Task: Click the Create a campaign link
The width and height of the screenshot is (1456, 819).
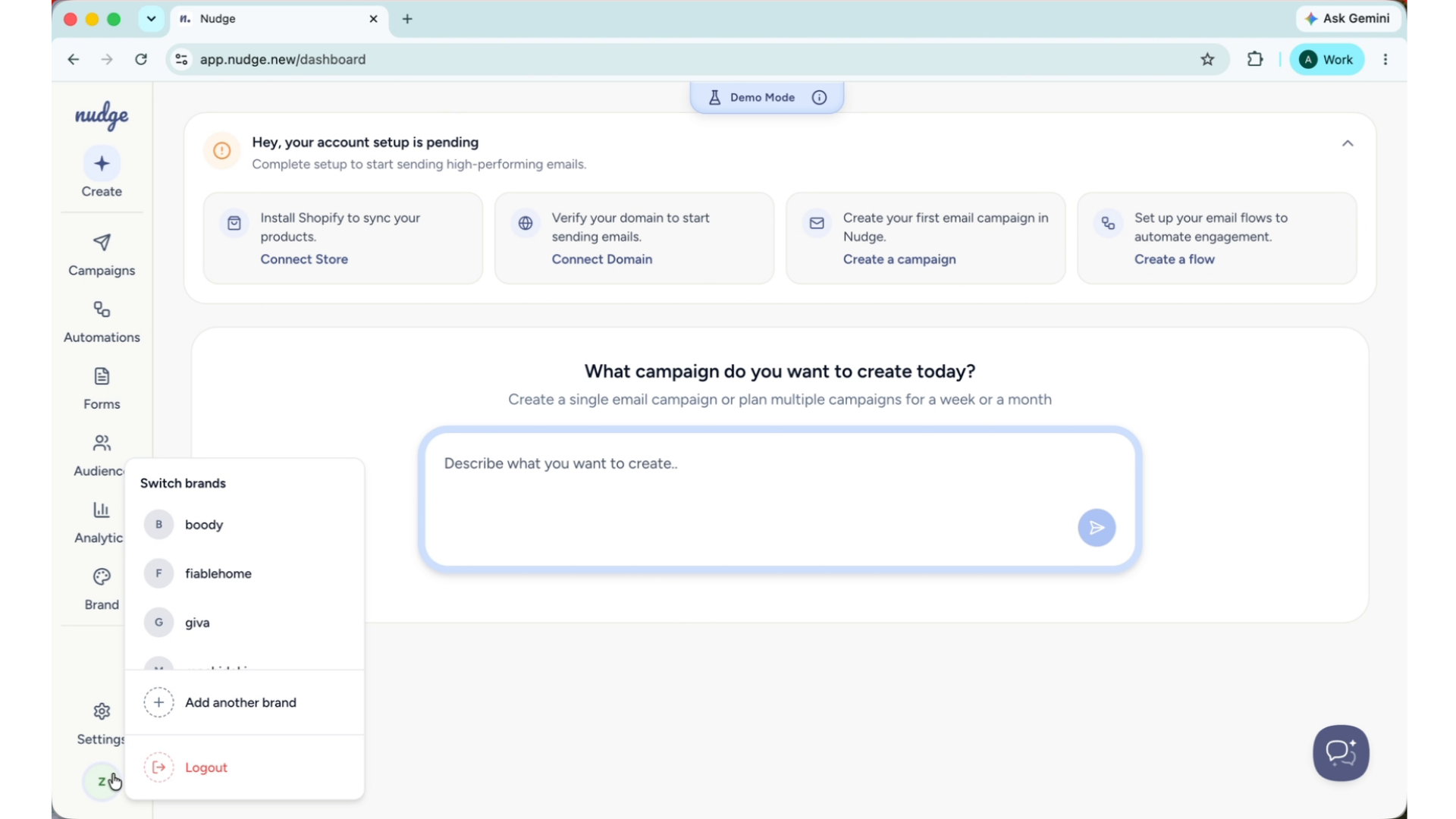Action: pyautogui.click(x=899, y=259)
